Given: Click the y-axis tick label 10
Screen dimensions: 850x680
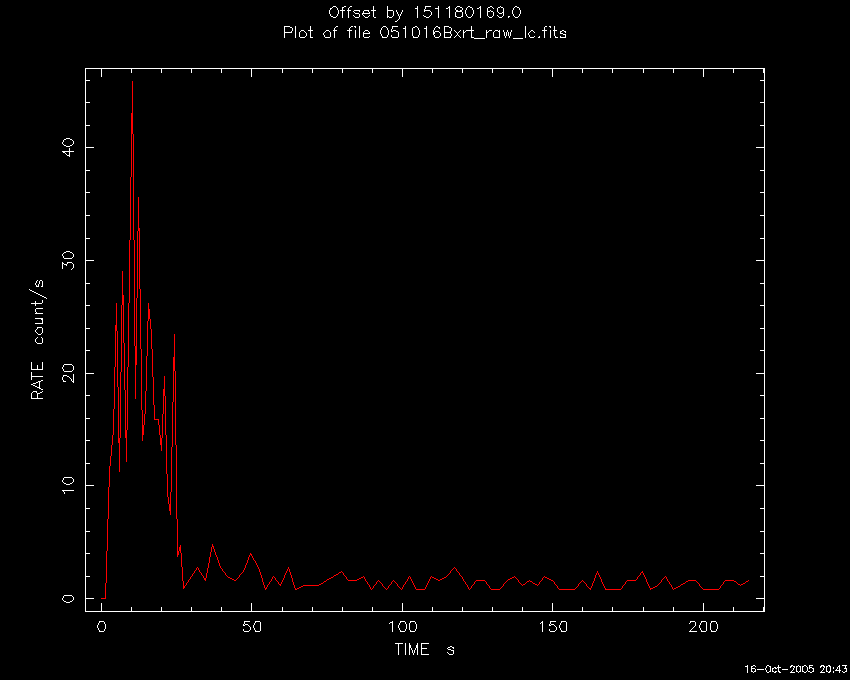Looking at the screenshot, I should 69,485.
